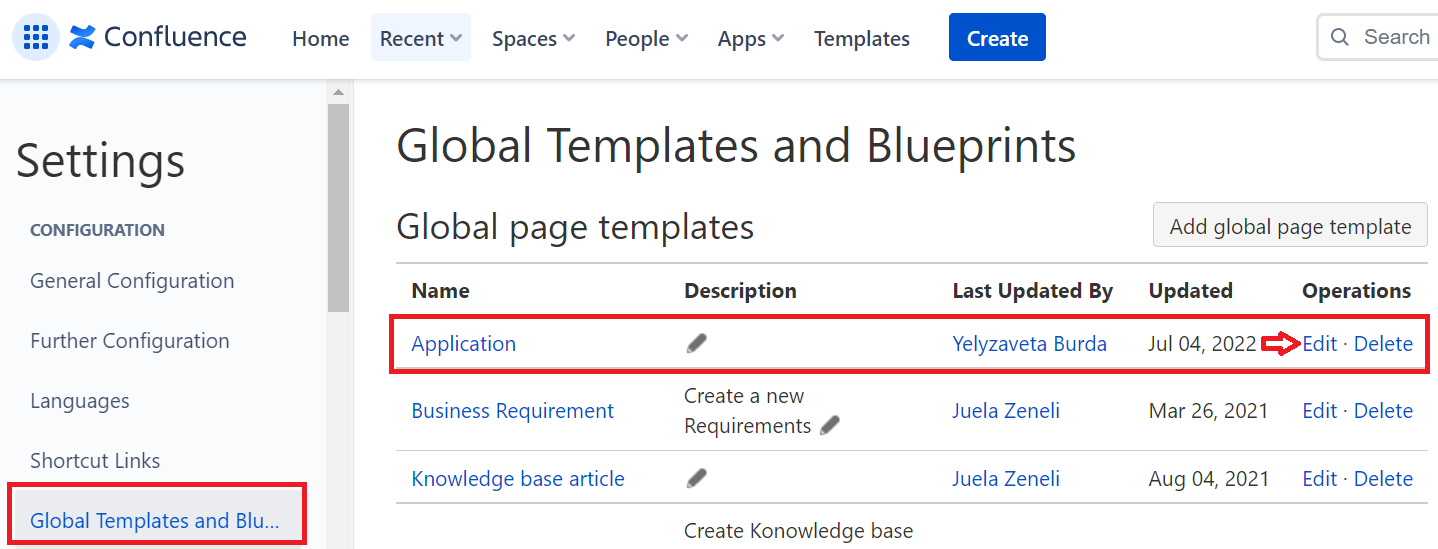Click the search magnifier icon
This screenshot has height=549, width=1438.
tap(1340, 38)
